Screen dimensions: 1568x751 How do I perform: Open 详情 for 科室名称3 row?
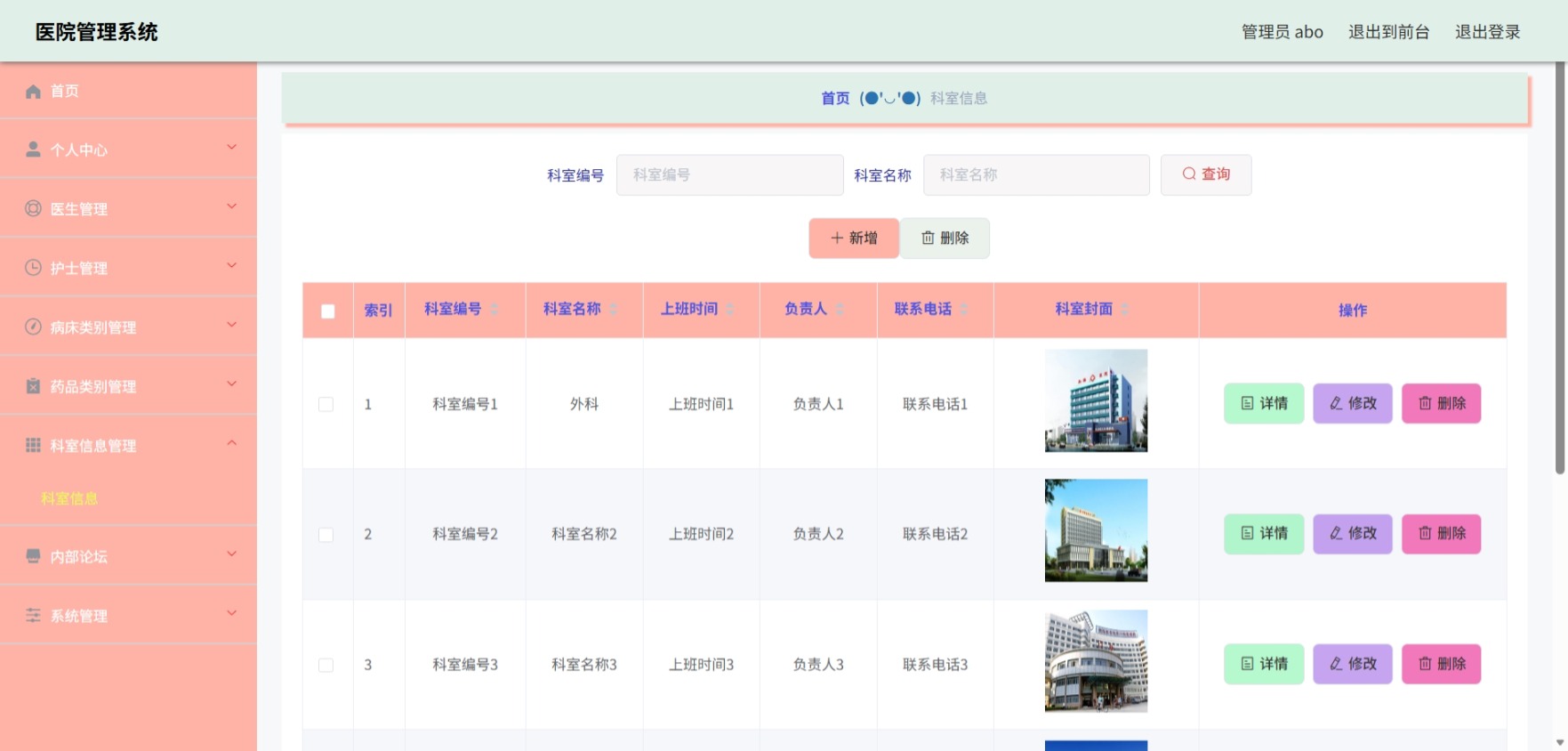pyautogui.click(x=1264, y=664)
